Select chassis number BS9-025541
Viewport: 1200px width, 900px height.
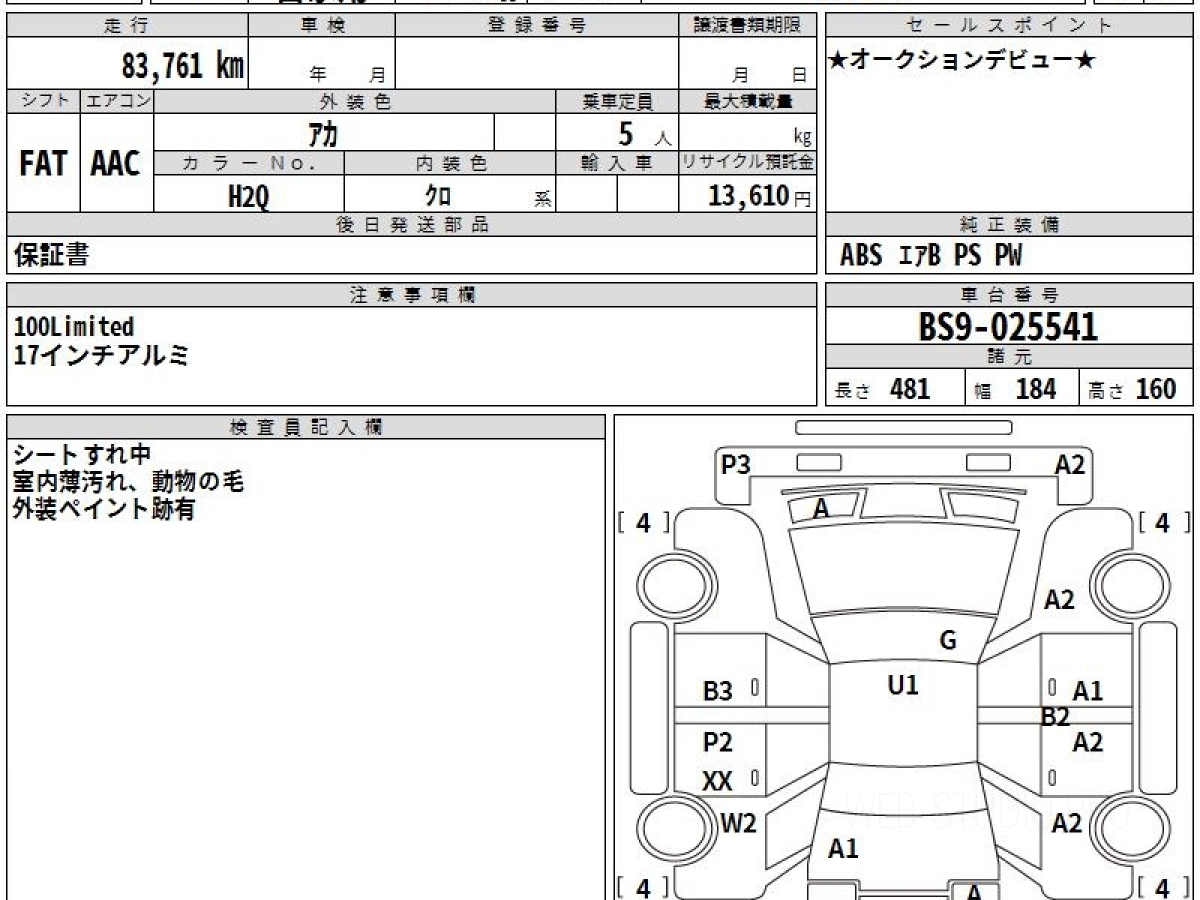[x=1008, y=326]
